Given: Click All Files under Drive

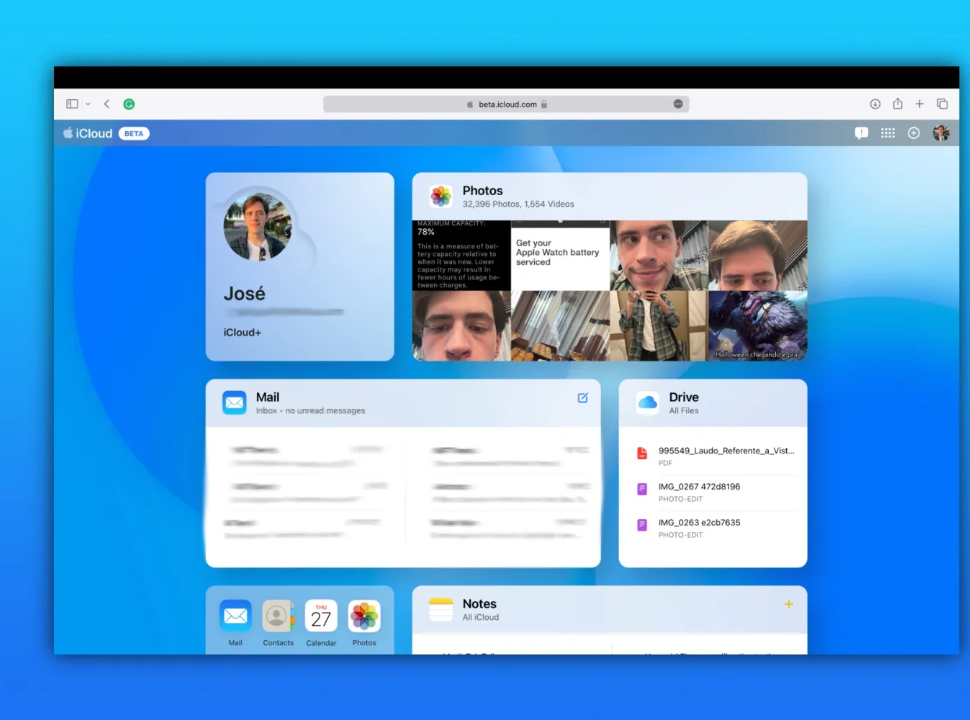Looking at the screenshot, I should (684, 411).
